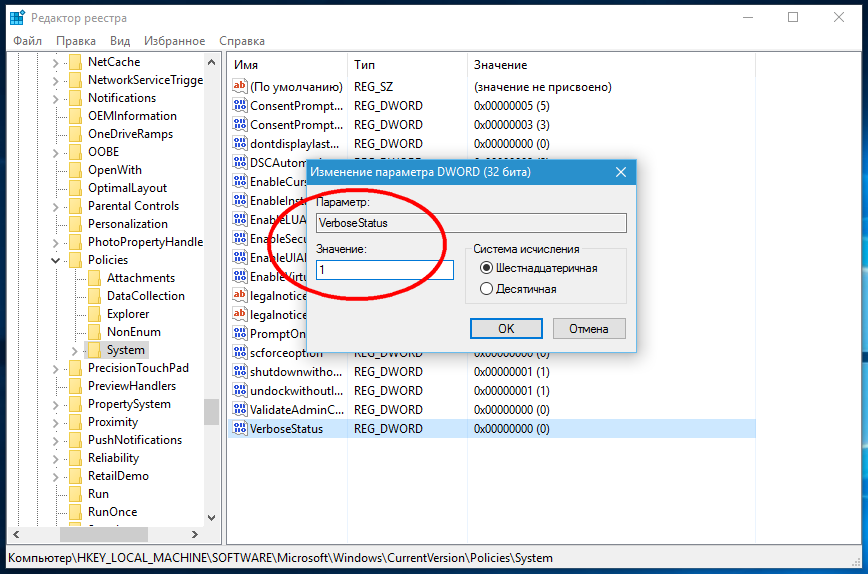
Task: Click the Значение input field with value 1
Action: point(385,270)
